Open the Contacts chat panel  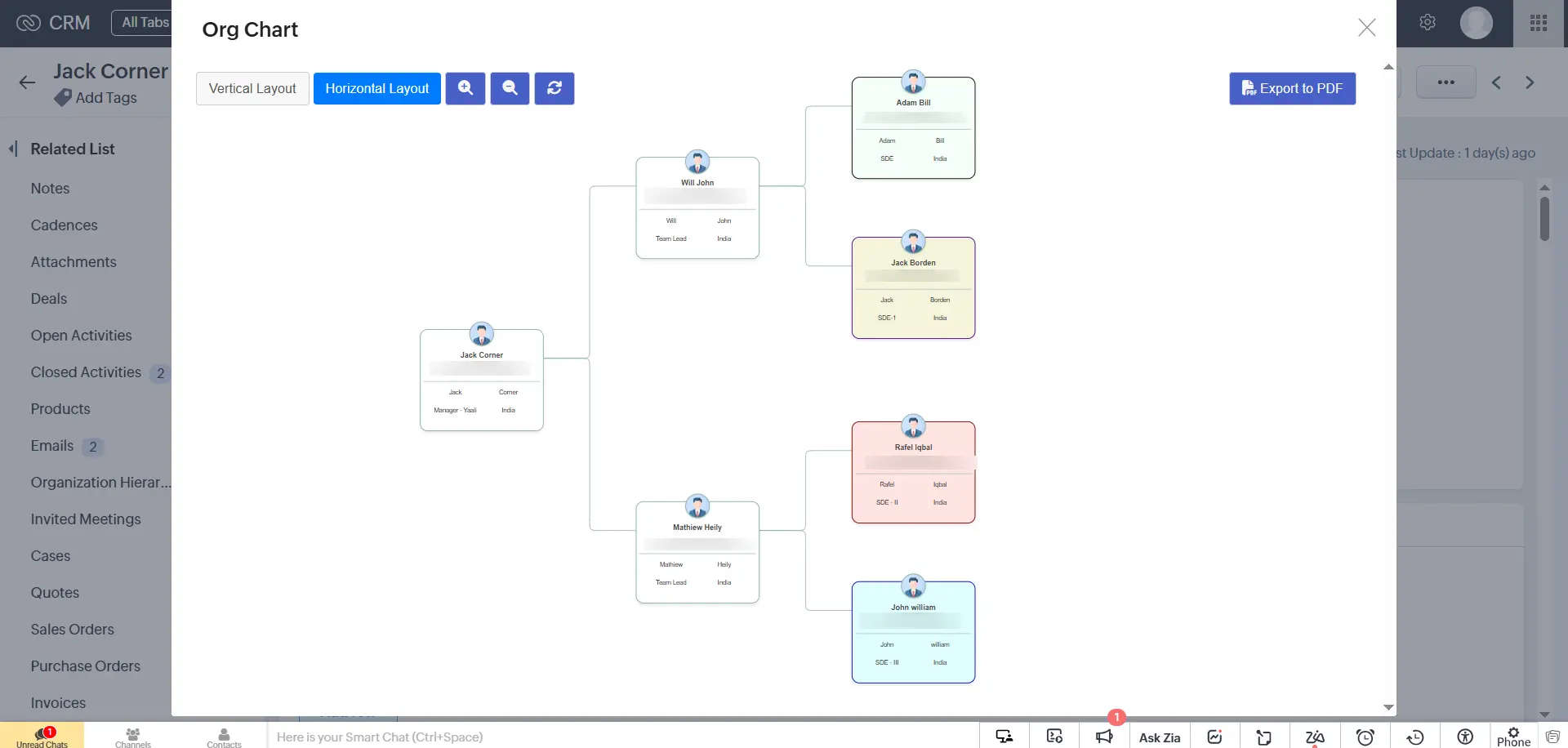click(224, 737)
